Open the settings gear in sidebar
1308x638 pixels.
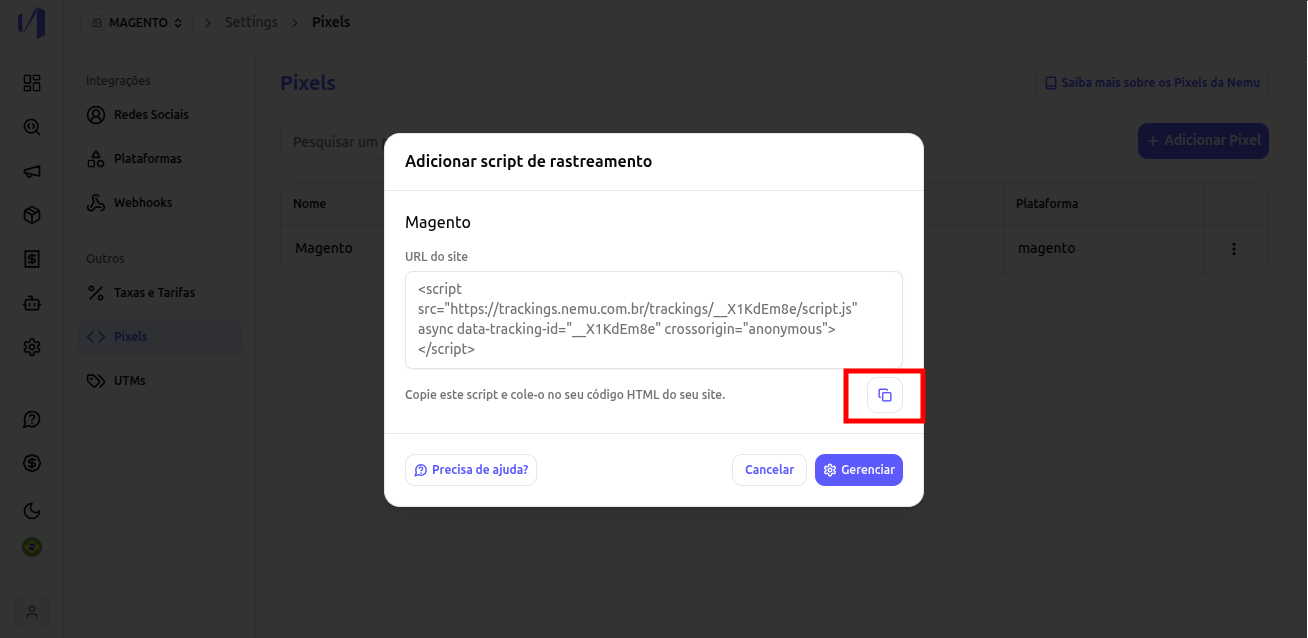32,347
